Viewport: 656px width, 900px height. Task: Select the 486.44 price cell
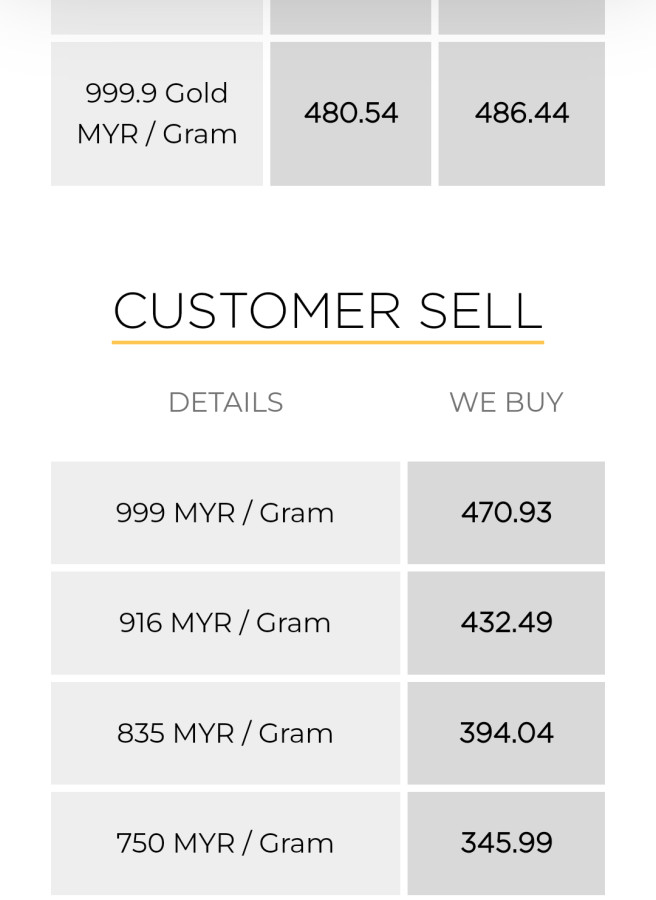point(522,113)
